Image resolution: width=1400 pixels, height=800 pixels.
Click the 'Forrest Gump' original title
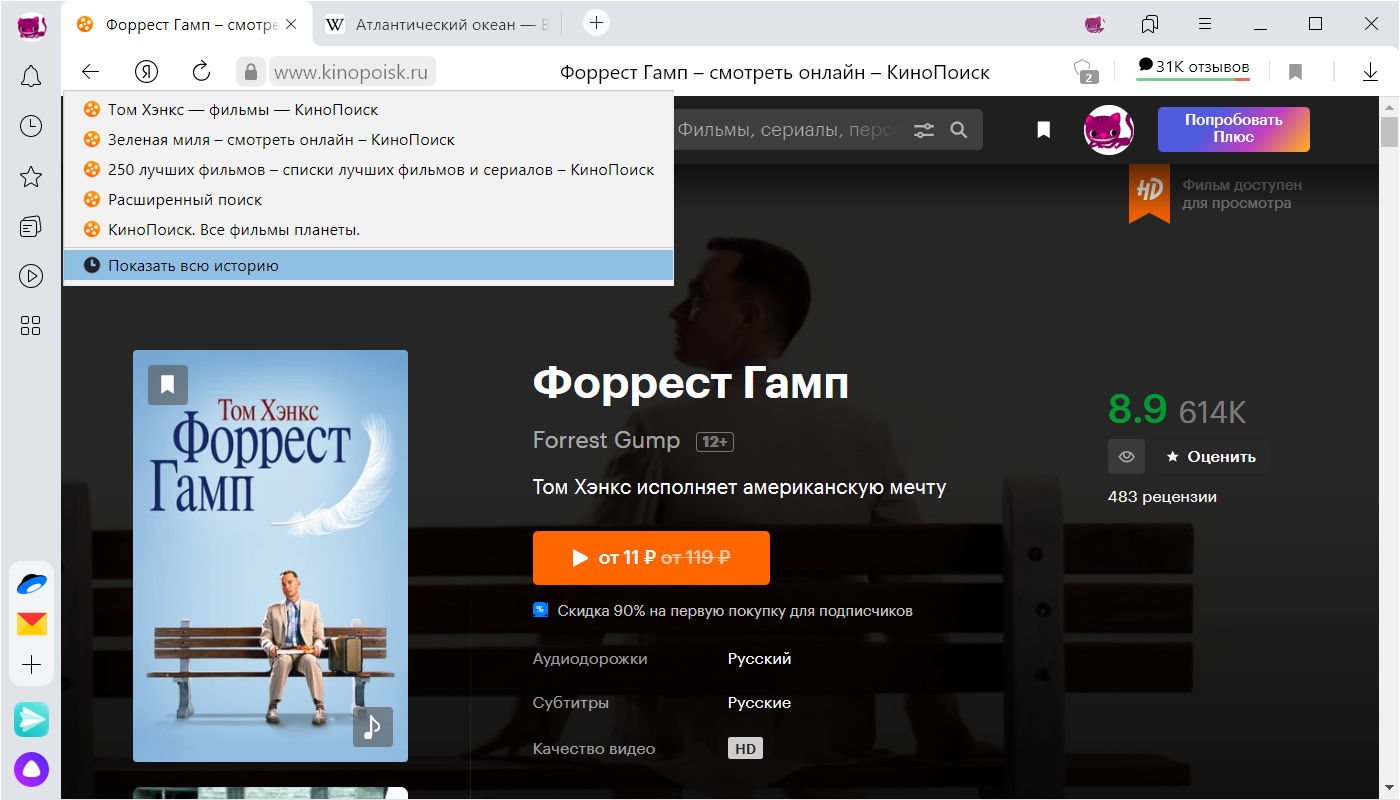606,440
